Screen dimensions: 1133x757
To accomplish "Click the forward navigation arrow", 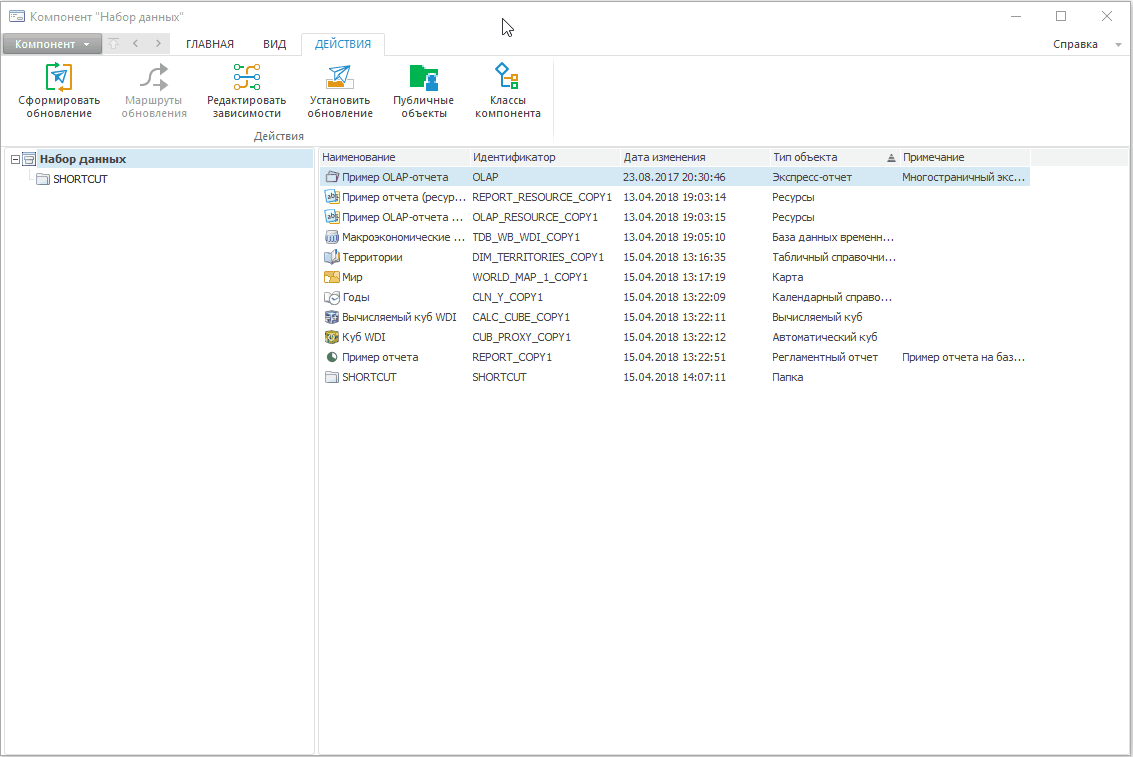I will [158, 44].
